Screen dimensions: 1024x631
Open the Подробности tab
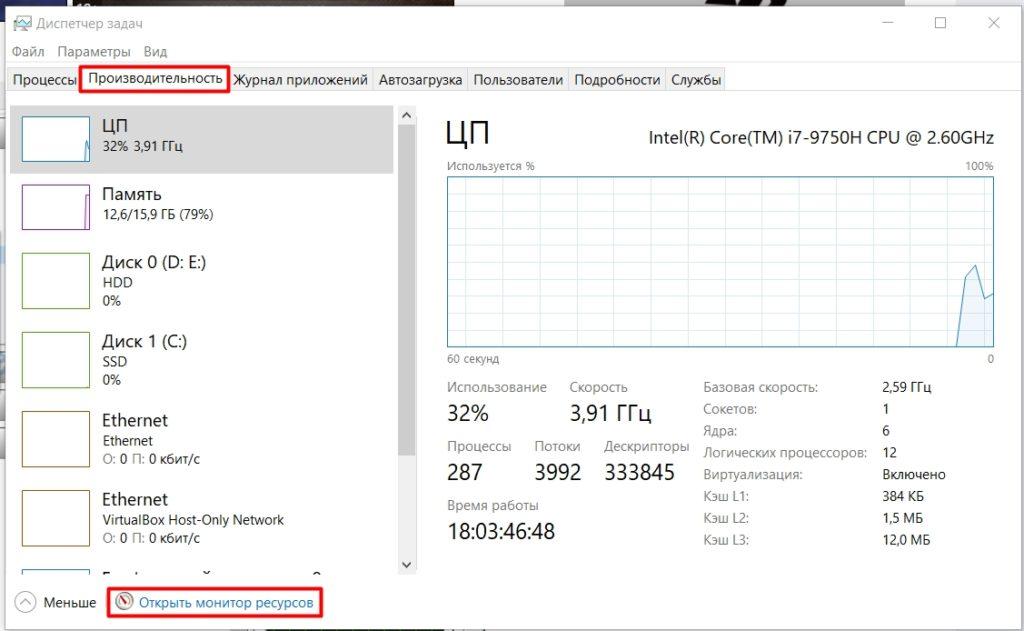point(617,80)
